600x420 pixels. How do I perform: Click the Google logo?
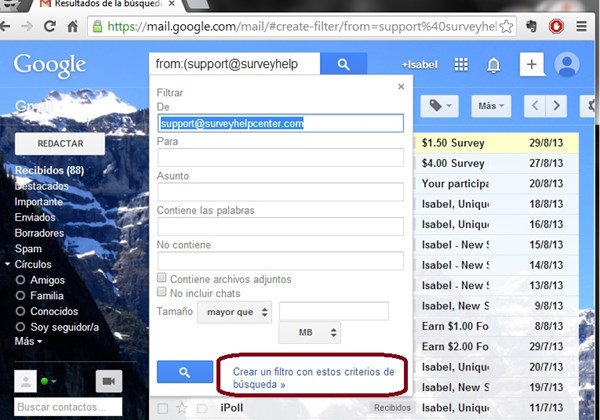click(50, 65)
